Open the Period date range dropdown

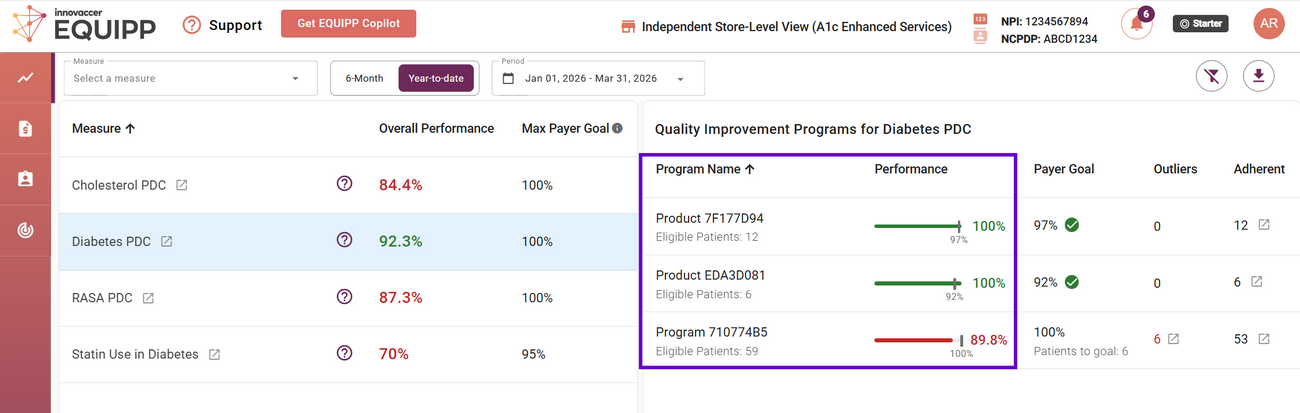pos(598,78)
